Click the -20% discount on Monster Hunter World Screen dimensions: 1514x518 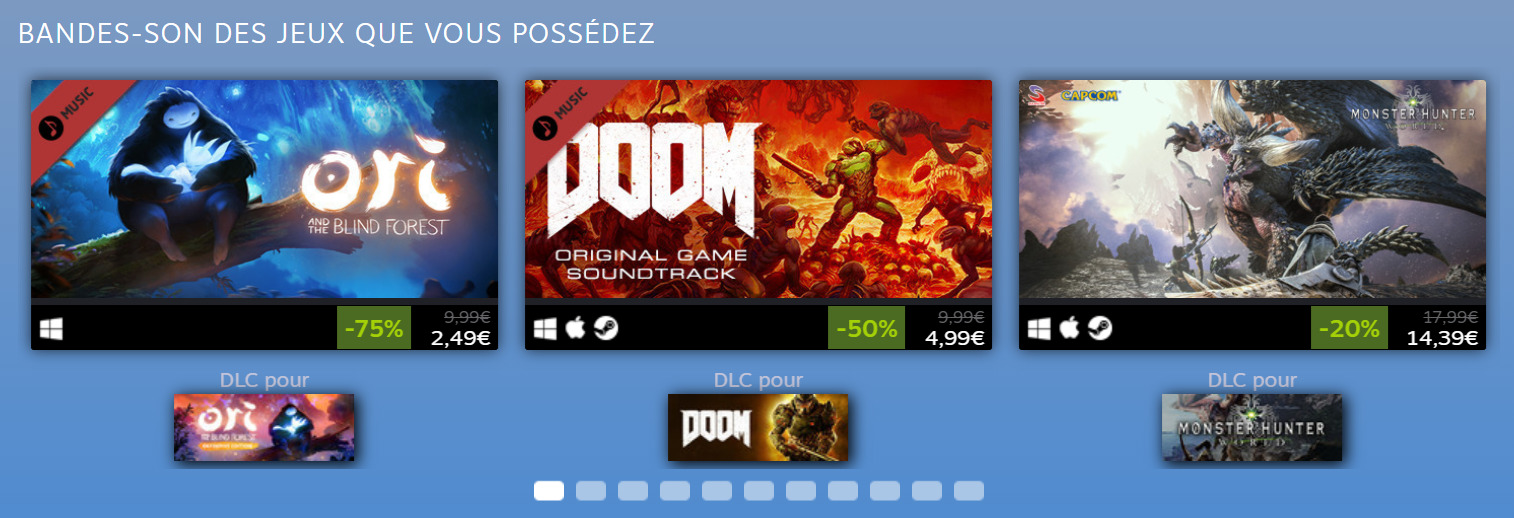(x=1350, y=328)
